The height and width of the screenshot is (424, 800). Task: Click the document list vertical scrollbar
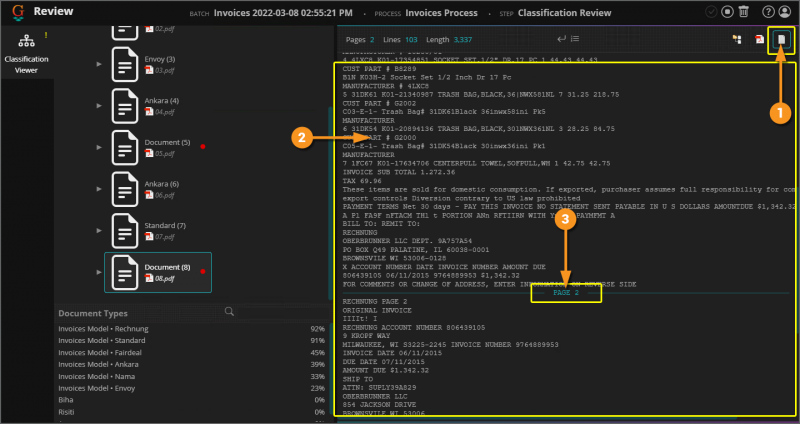[x=329, y=204]
